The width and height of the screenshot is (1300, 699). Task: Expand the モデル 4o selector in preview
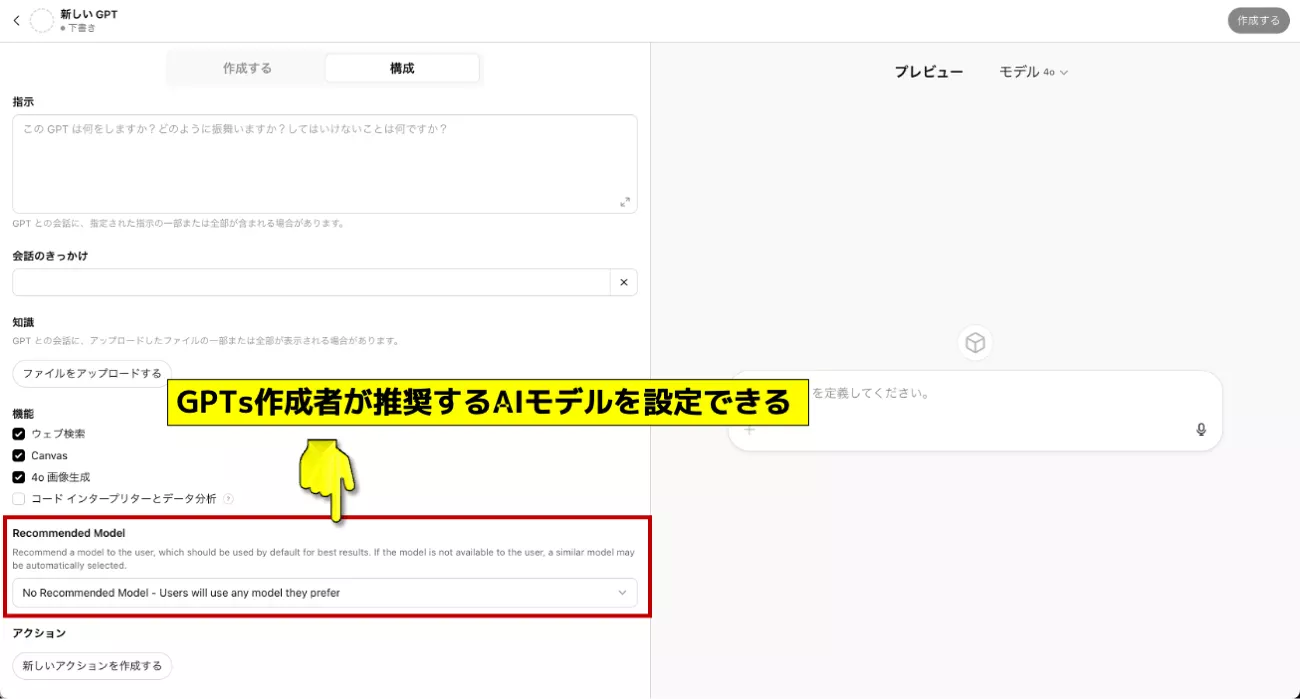pyautogui.click(x=1034, y=72)
